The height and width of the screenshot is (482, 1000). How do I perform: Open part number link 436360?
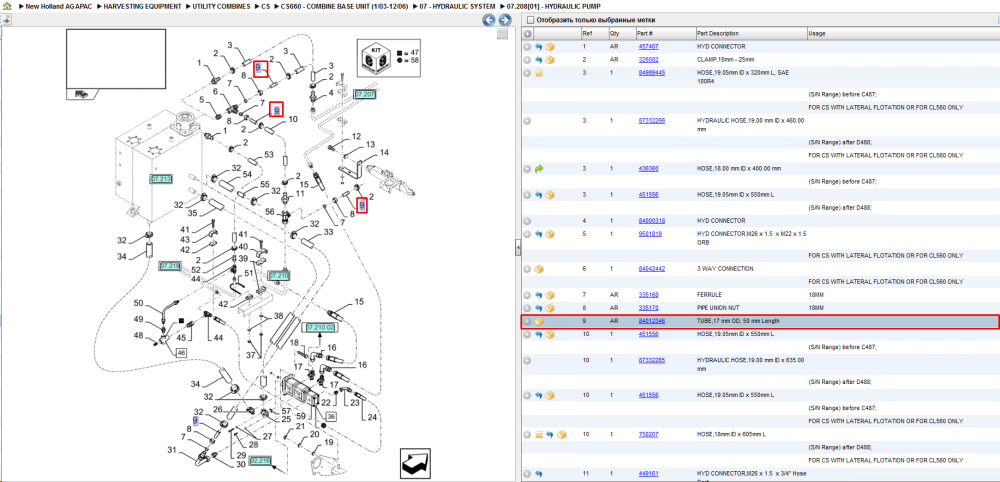coord(649,169)
